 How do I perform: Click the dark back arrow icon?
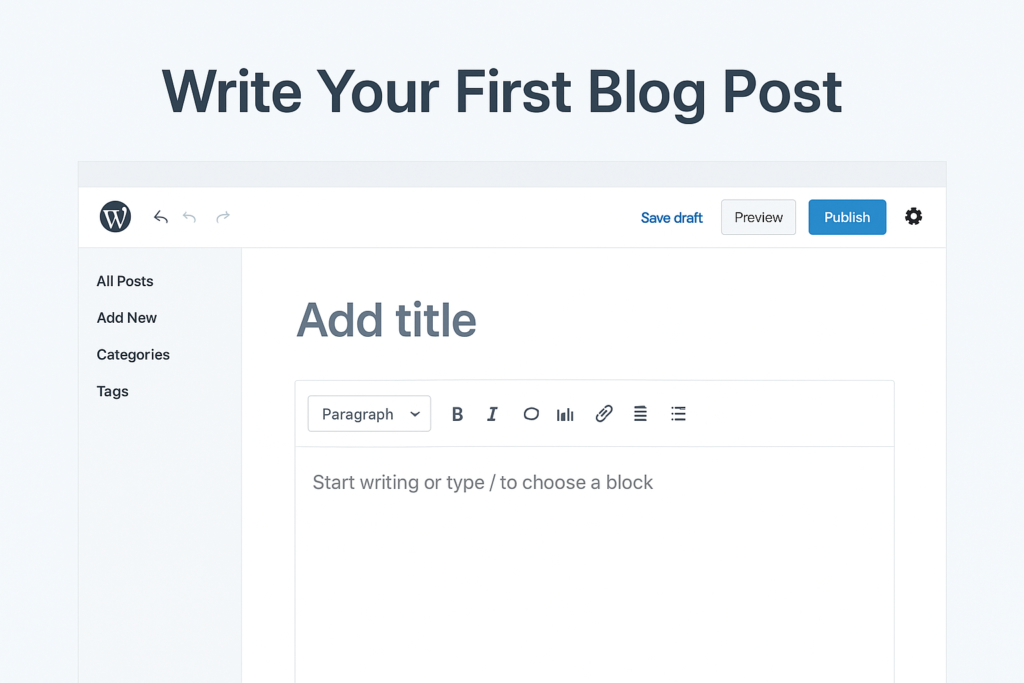coord(160,217)
